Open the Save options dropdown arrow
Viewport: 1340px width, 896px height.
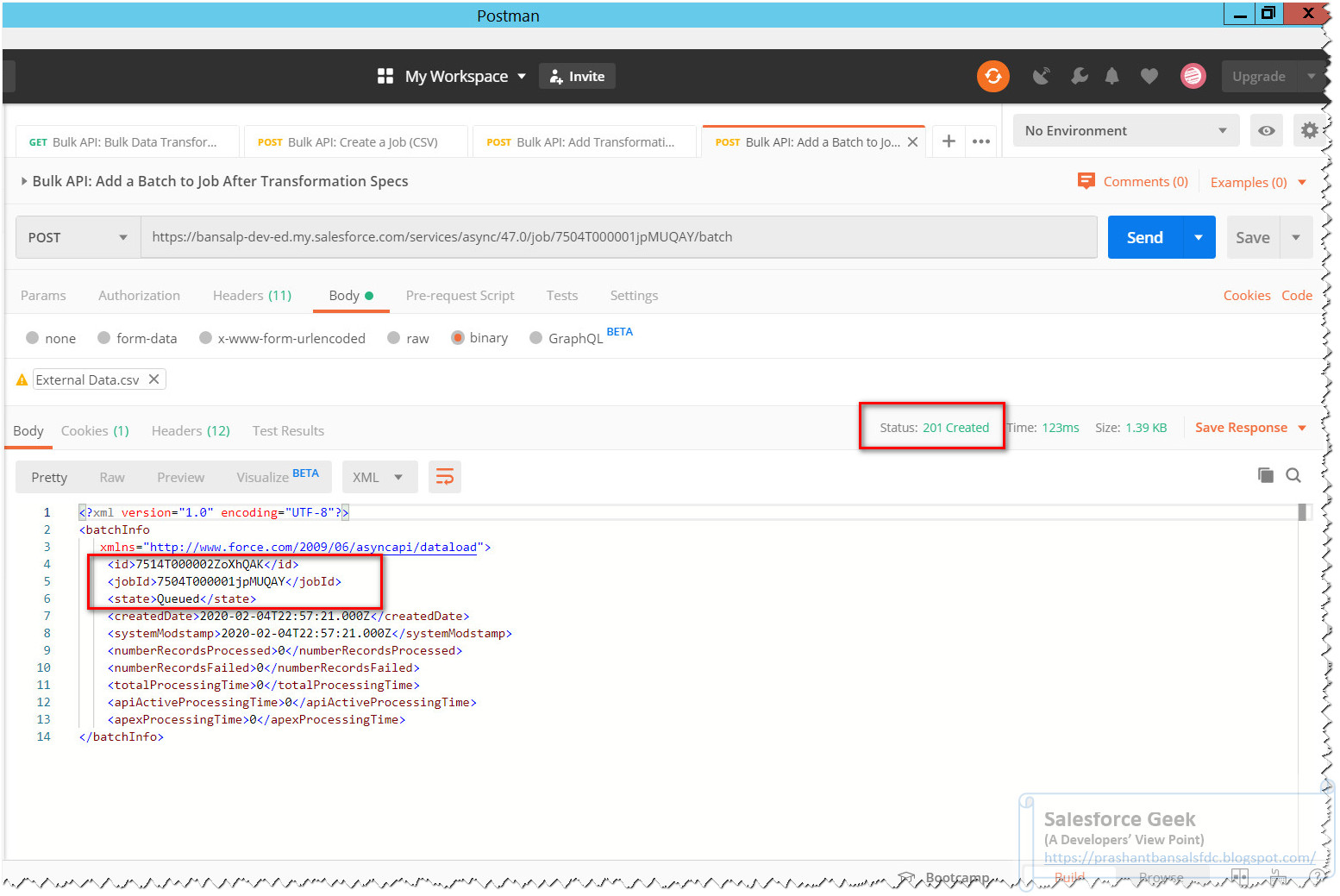point(1296,237)
